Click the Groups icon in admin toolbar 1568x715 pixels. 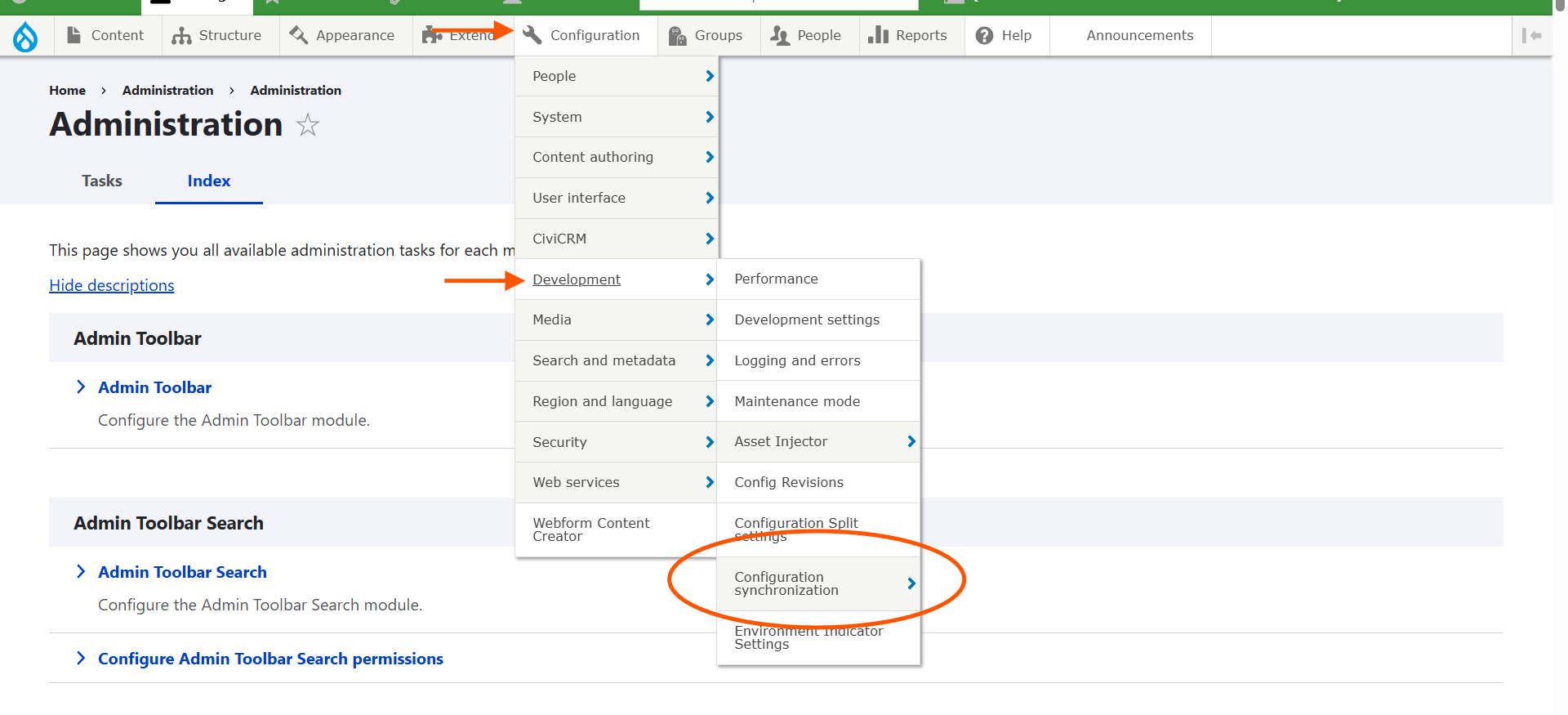tap(677, 36)
